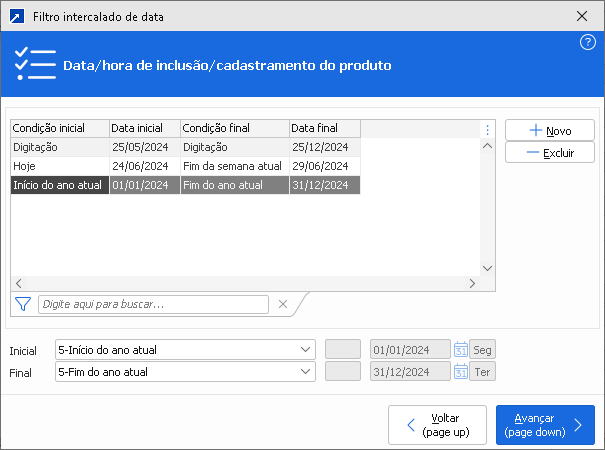605x450 pixels.
Task: Expand the Final condition dropdown
Action: 306,372
